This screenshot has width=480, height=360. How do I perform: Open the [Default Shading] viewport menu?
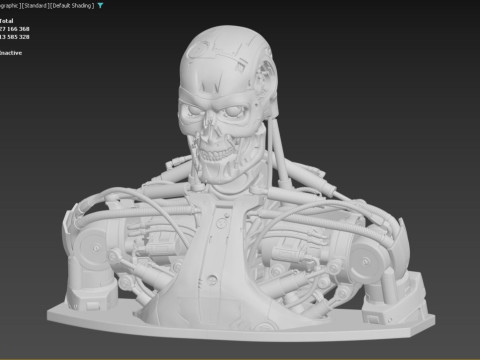coord(72,6)
